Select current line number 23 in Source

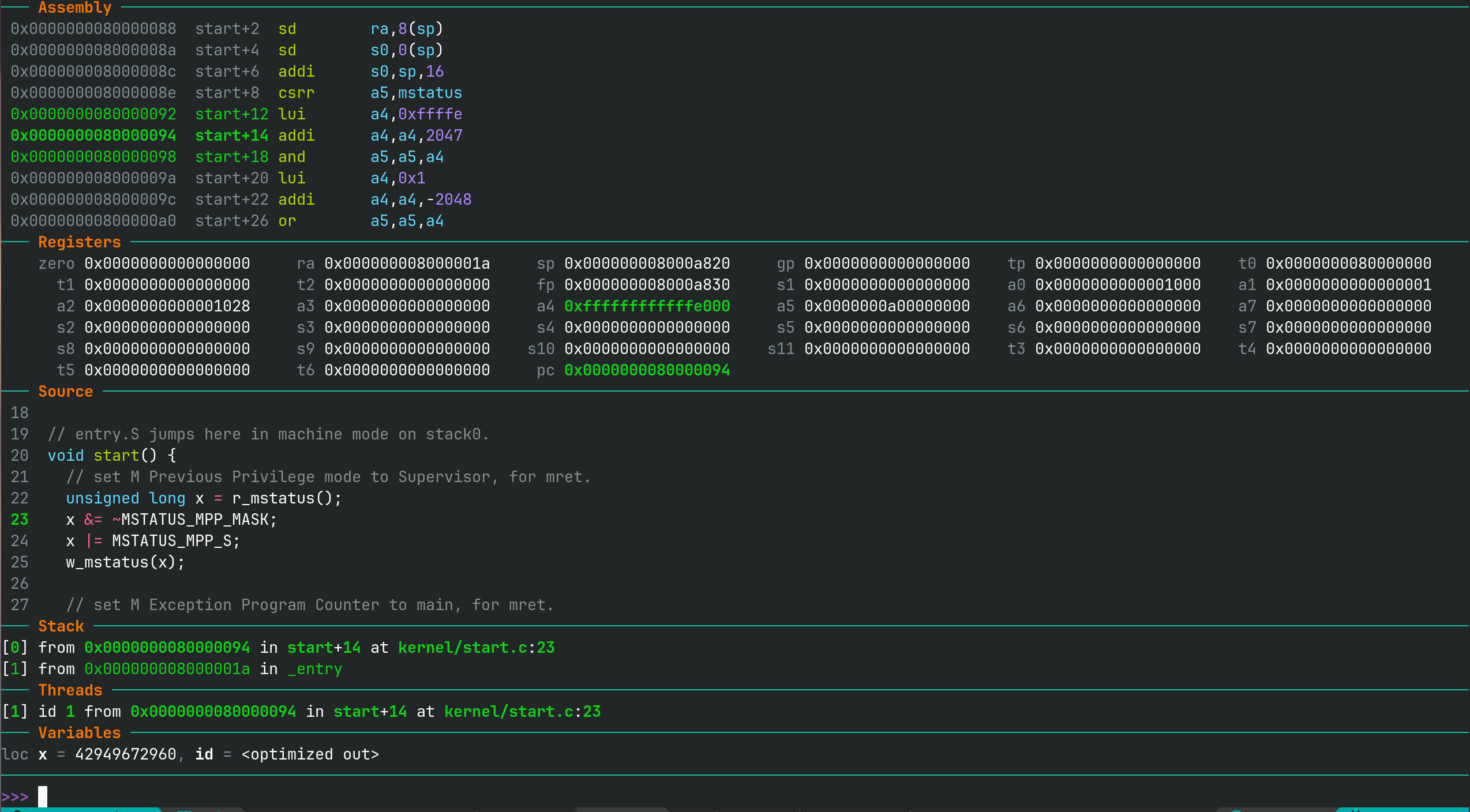(x=20, y=520)
